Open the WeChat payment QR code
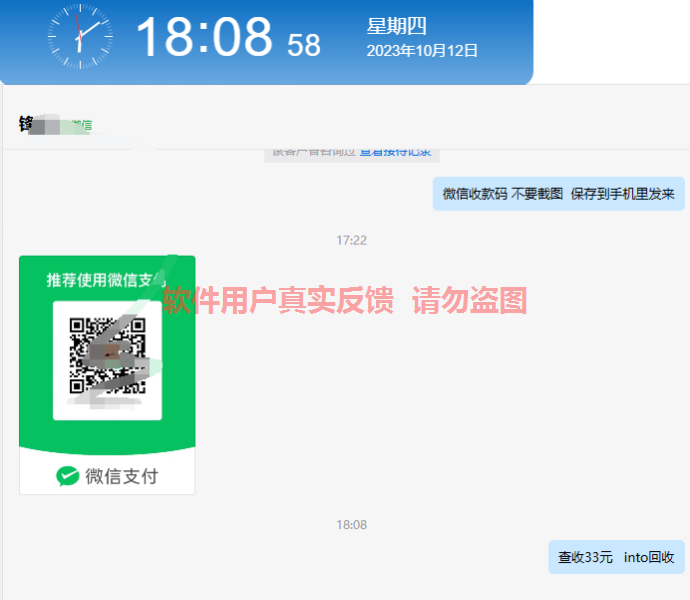 tap(107, 356)
